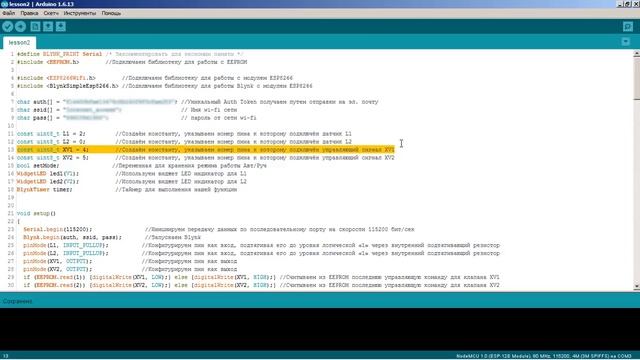Open the Скетч menu
Image resolution: width=640 pixels, height=360 pixels.
pyautogui.click(x=51, y=13)
